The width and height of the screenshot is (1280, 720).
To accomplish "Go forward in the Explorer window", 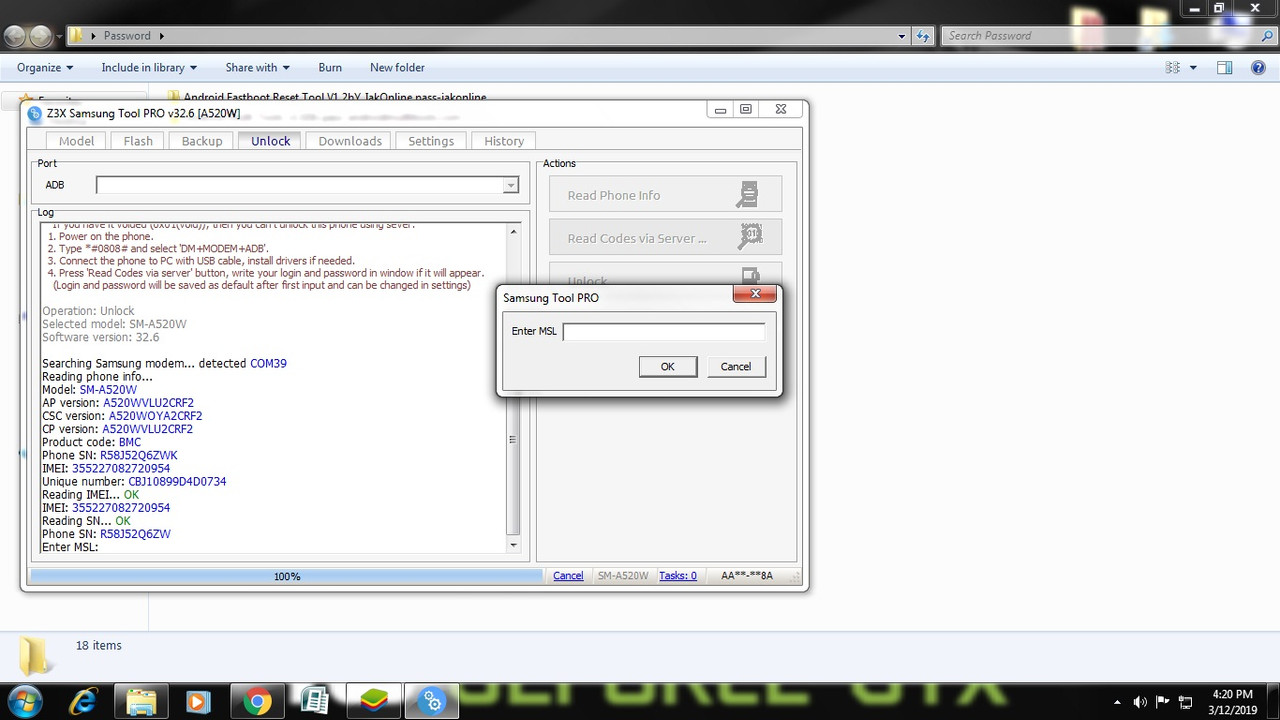I will click(x=40, y=36).
